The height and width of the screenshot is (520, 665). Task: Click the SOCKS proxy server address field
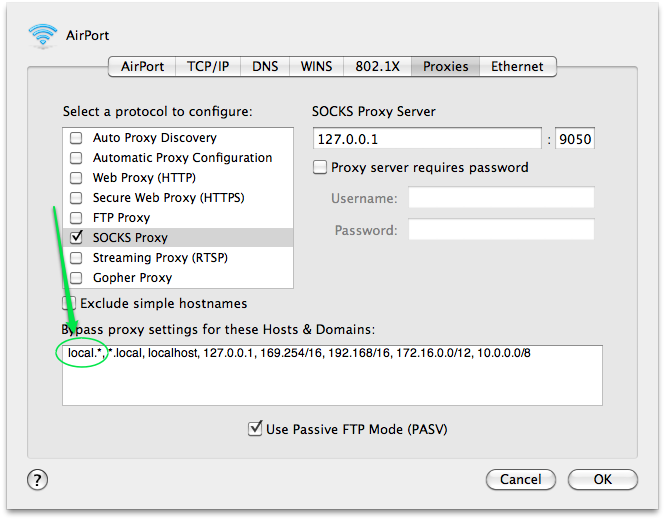427,139
